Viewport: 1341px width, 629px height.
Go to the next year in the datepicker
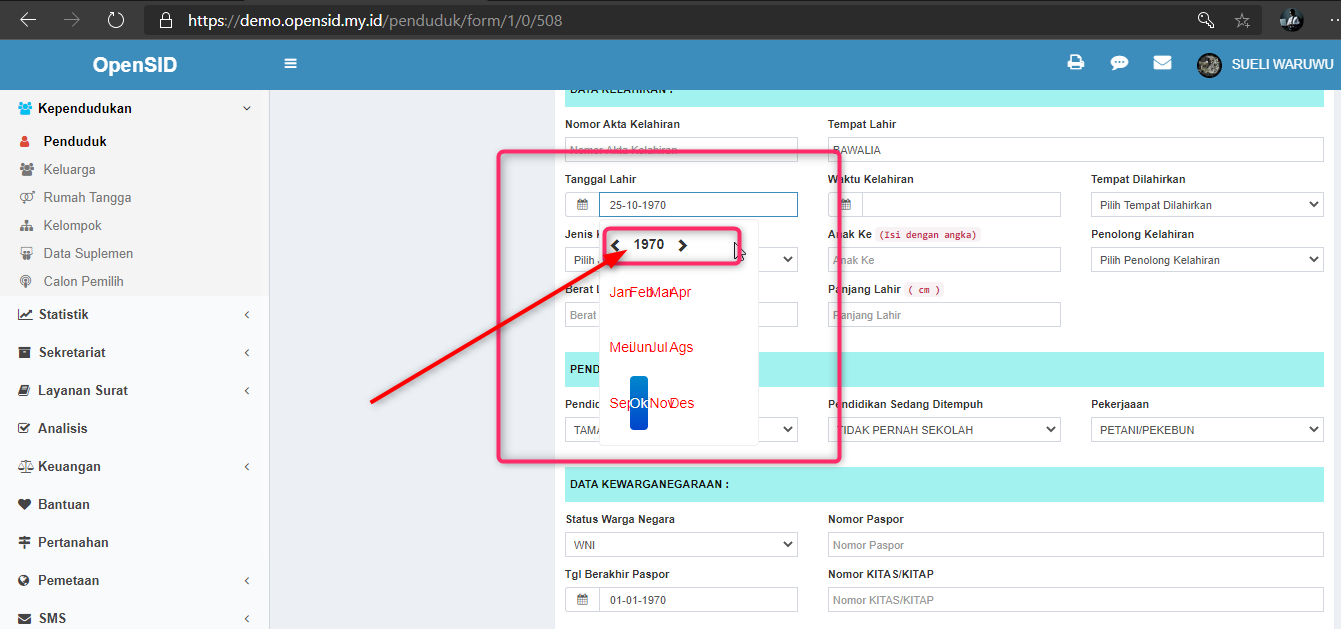click(x=683, y=245)
